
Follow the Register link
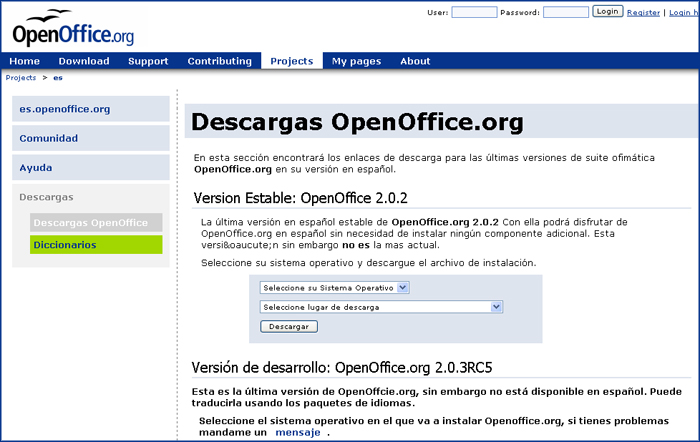[x=643, y=13]
